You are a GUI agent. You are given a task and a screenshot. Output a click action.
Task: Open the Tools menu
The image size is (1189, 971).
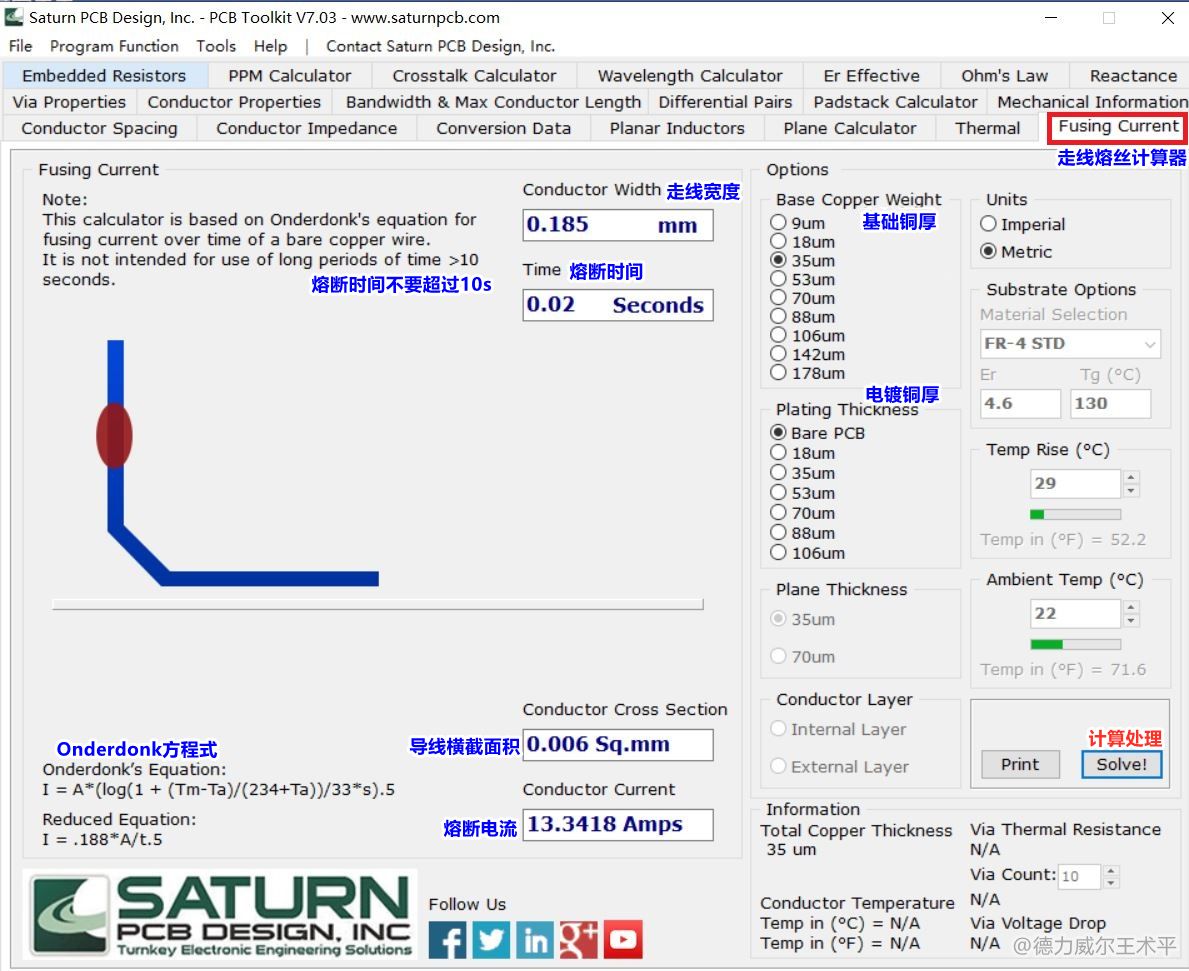pyautogui.click(x=216, y=46)
